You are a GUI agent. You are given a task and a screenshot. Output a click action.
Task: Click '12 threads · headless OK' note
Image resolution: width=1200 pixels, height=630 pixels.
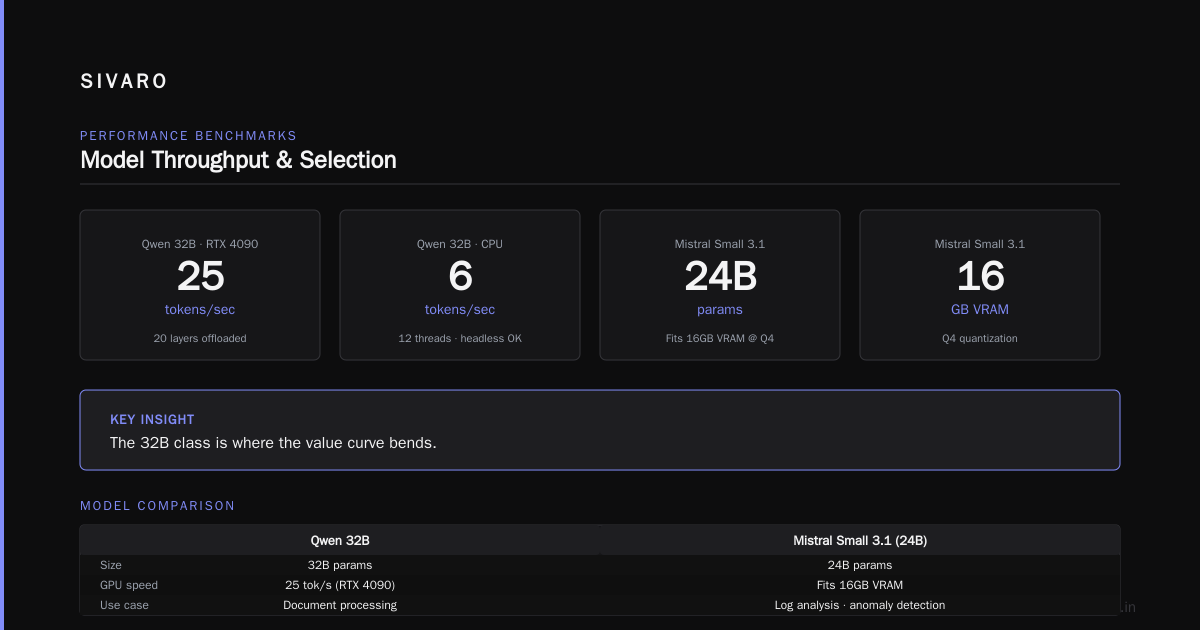point(460,338)
